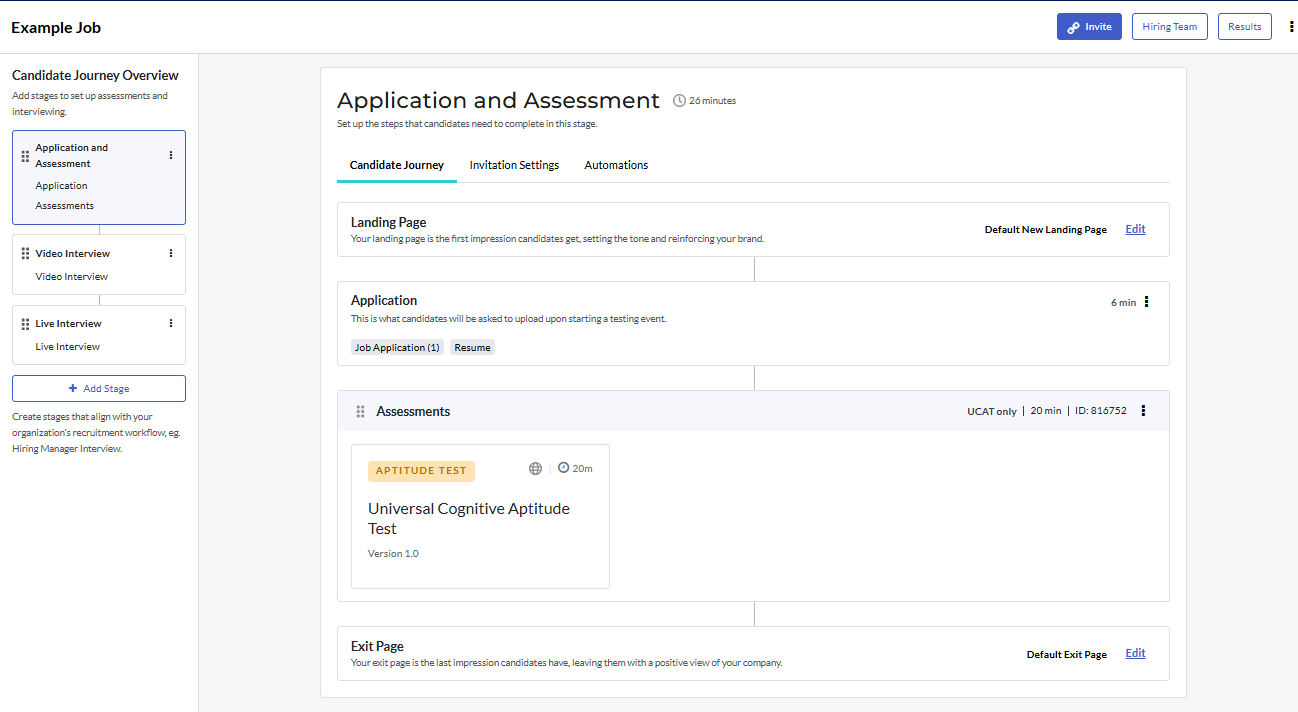
Task: Open the Application section kebab menu
Action: (1147, 302)
